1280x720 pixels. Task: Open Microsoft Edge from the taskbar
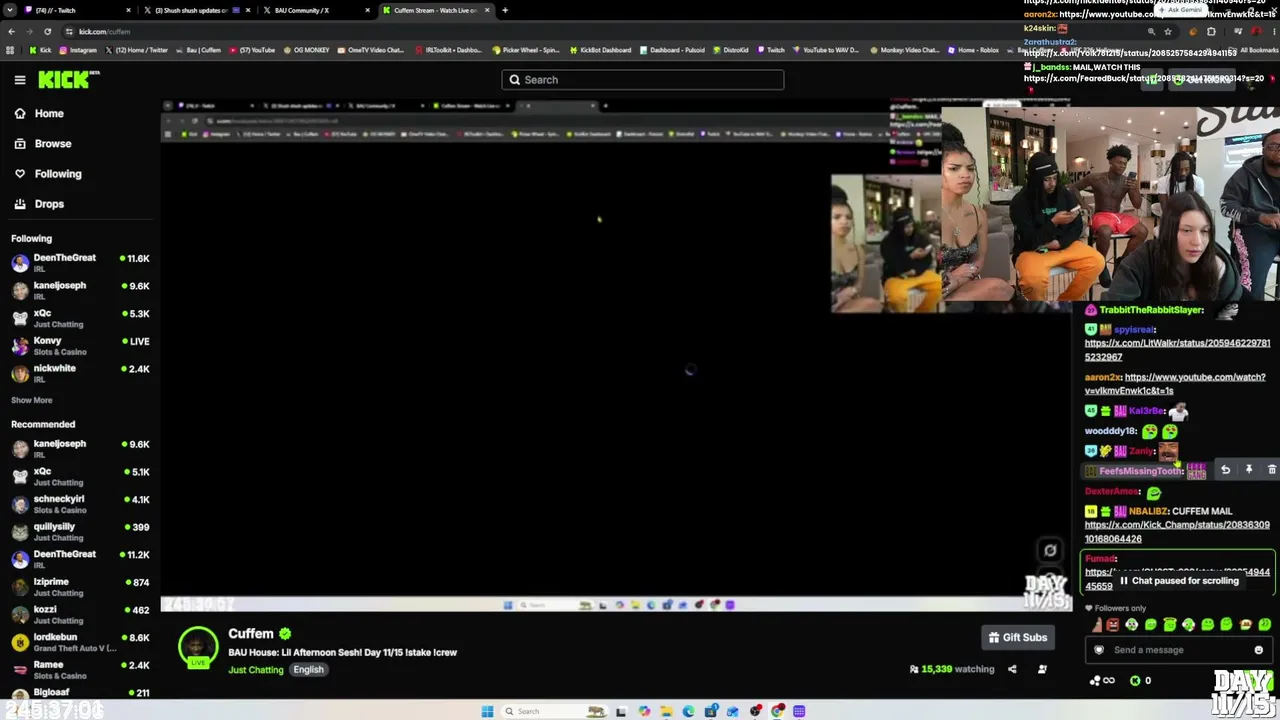pos(688,712)
